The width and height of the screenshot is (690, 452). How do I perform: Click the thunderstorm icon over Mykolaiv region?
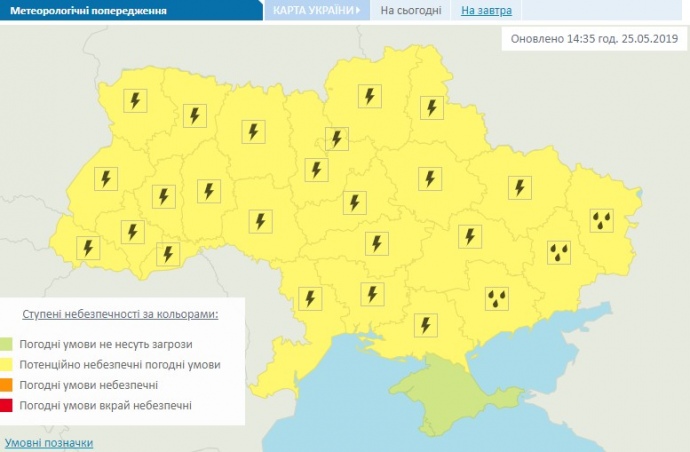(372, 293)
